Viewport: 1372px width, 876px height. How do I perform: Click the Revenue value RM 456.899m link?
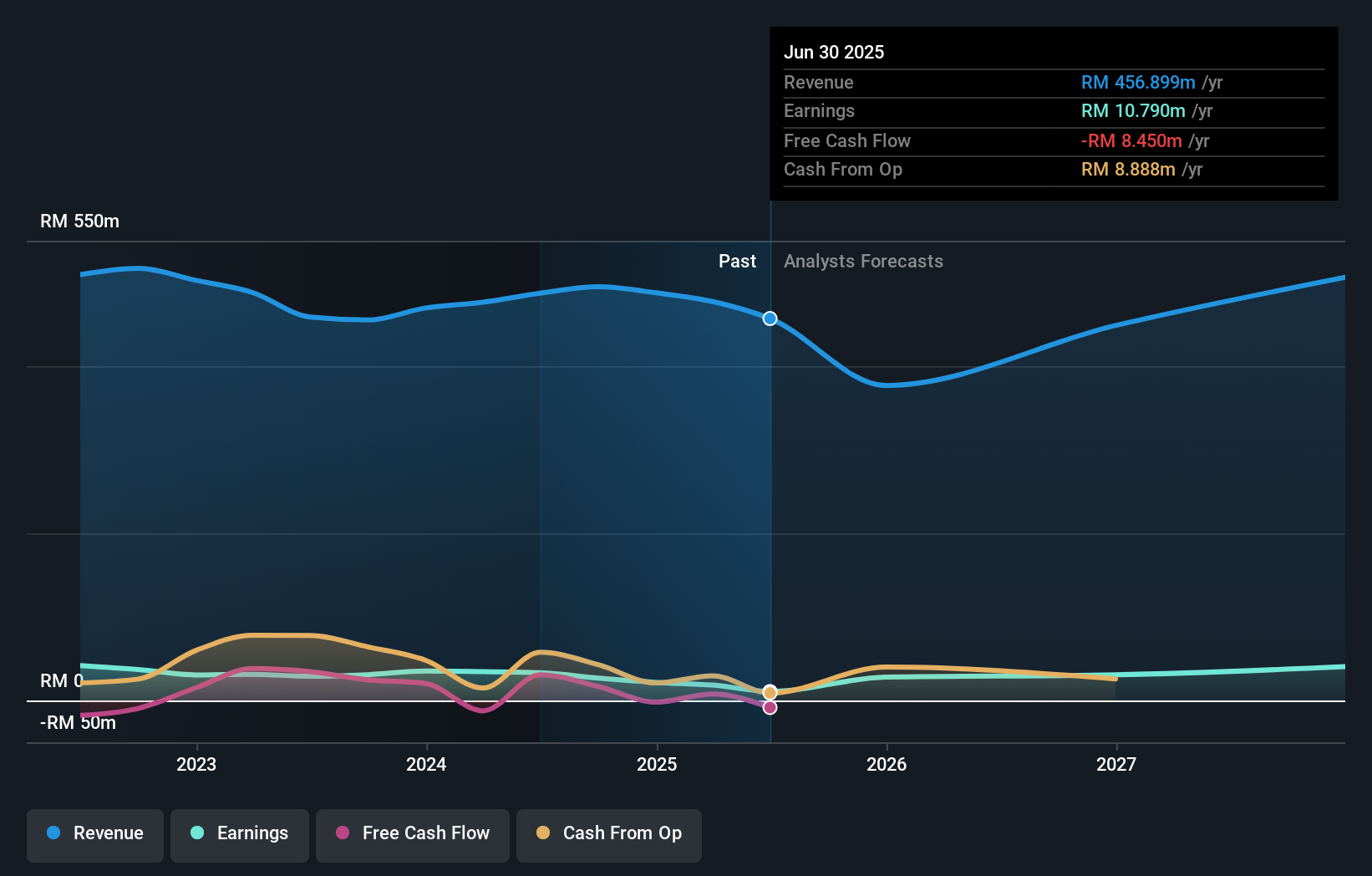pyautogui.click(x=1137, y=82)
